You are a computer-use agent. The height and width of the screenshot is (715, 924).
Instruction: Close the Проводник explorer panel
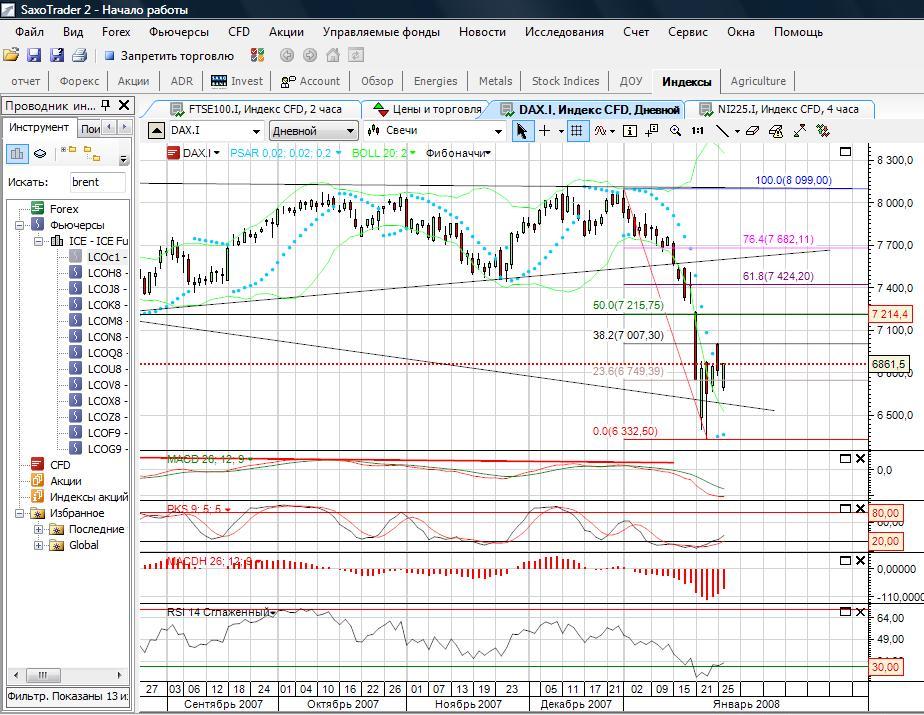124,106
